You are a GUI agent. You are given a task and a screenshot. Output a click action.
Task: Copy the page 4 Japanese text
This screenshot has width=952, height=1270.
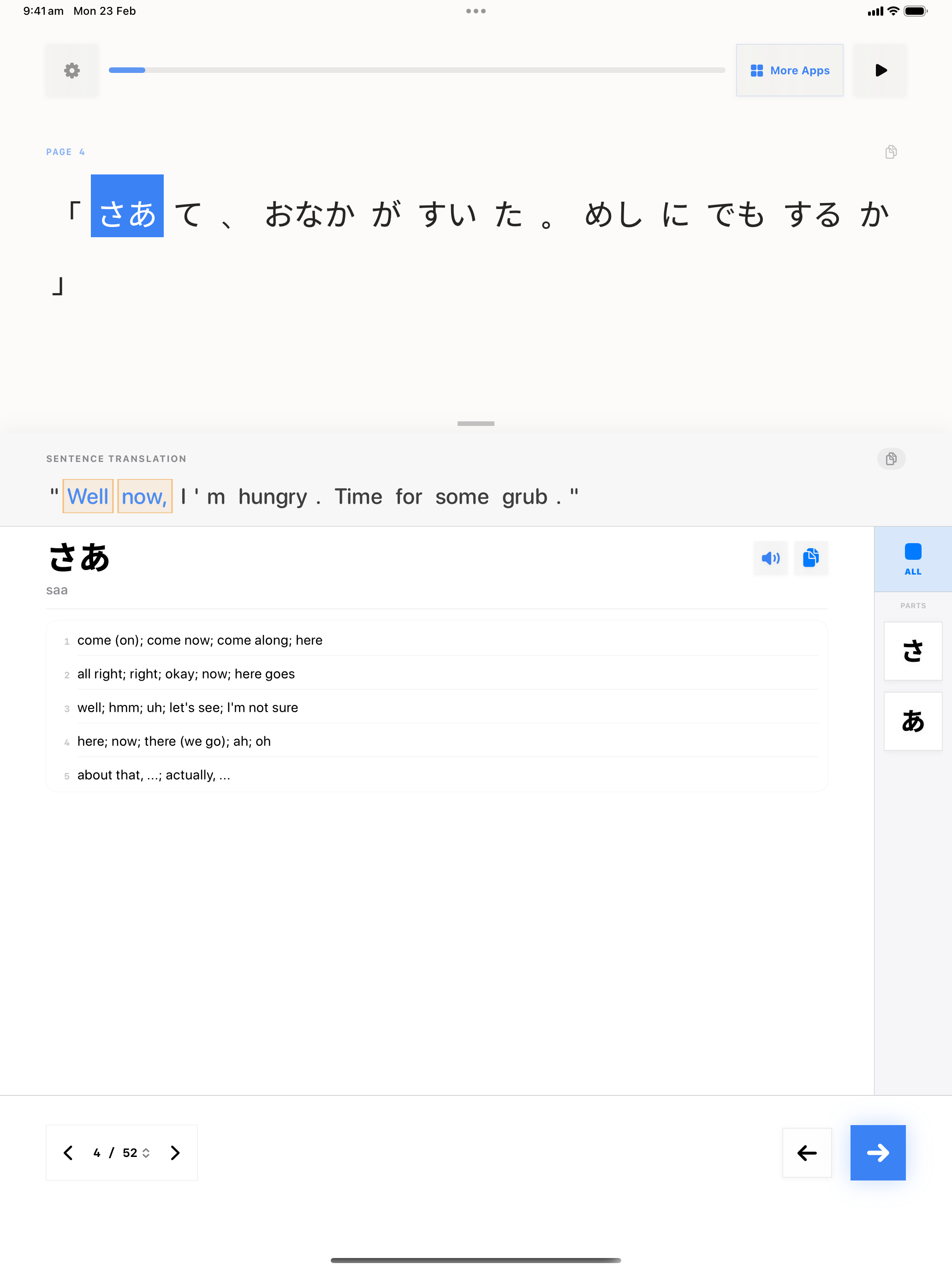[891, 152]
